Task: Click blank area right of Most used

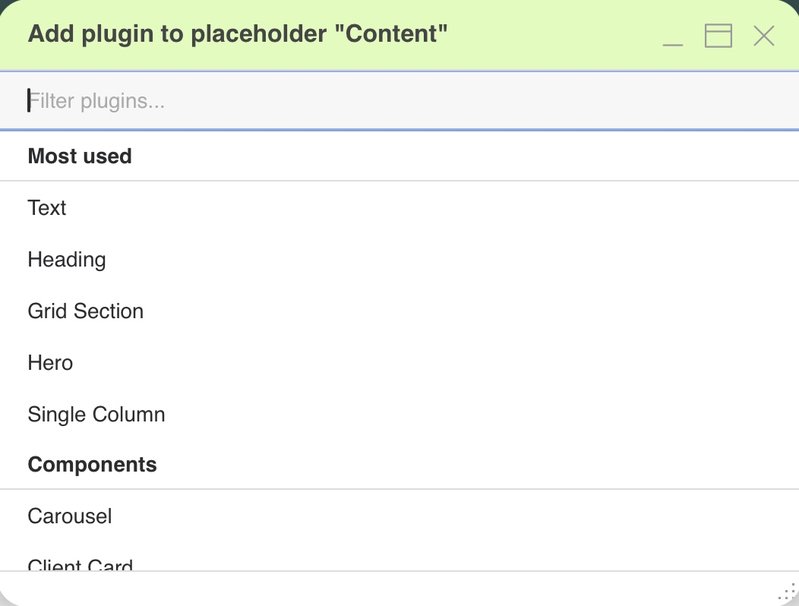Action: [x=464, y=156]
